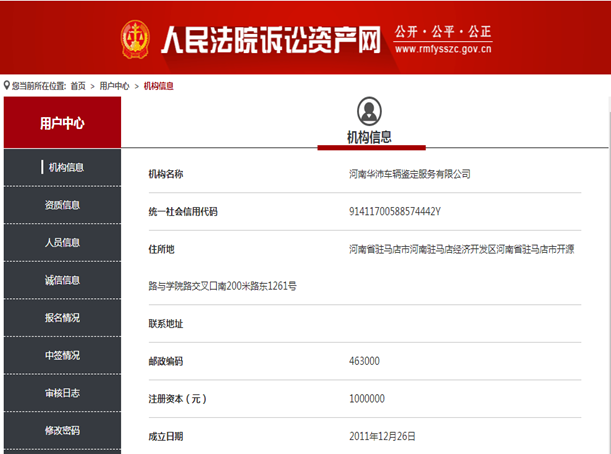Click the 公开·公平·公正 slogan text

[x=443, y=32]
